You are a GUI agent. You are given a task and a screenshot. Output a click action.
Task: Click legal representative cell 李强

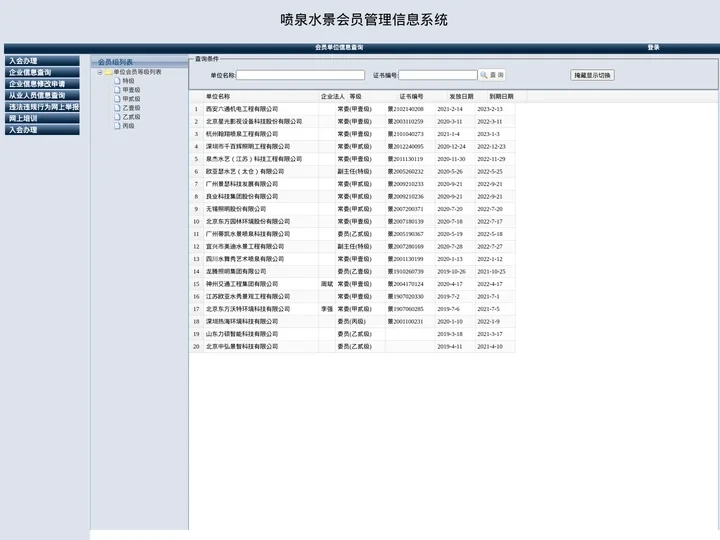(327, 309)
